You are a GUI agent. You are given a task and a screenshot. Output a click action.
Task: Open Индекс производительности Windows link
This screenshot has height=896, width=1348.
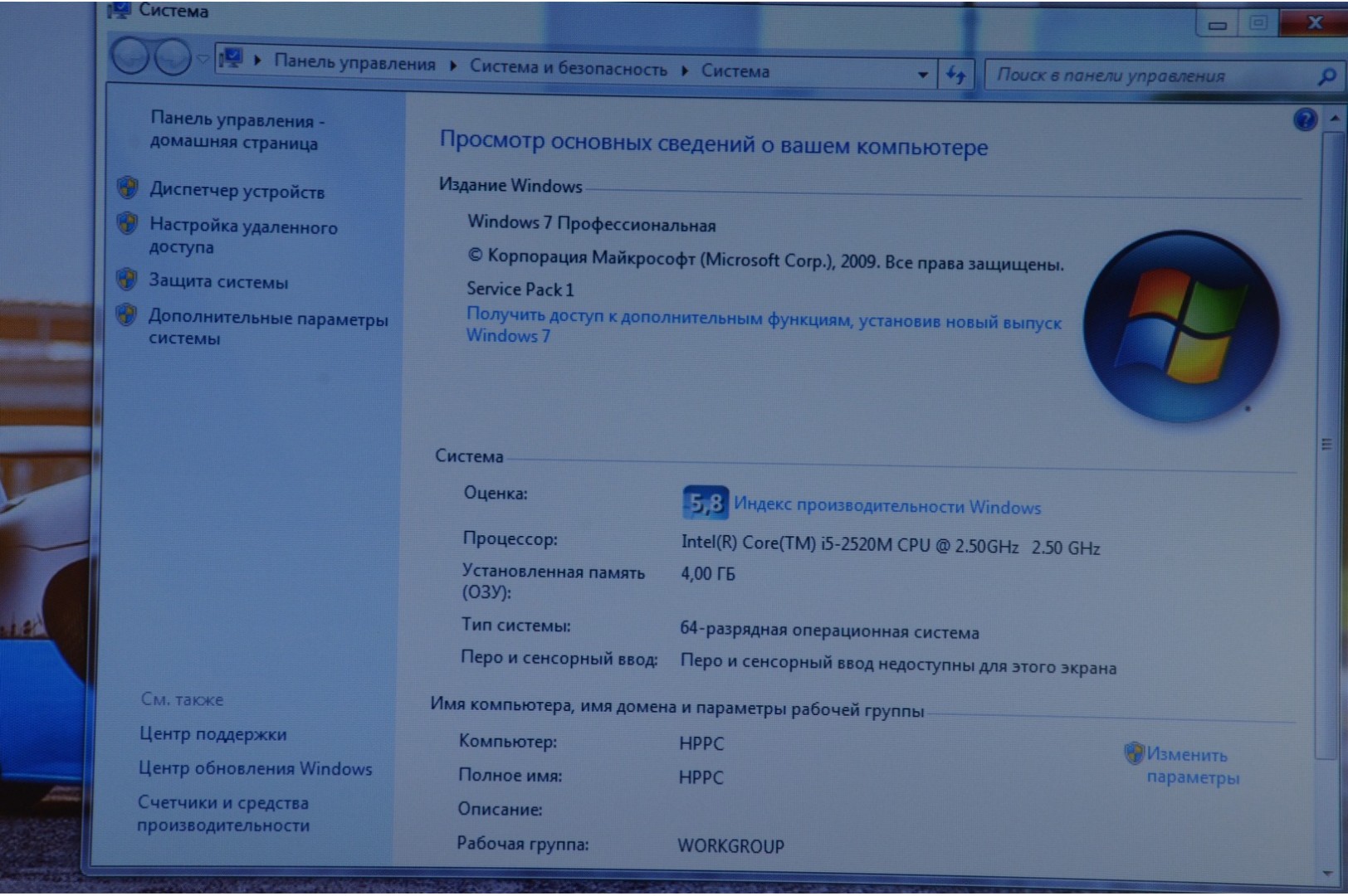886,506
